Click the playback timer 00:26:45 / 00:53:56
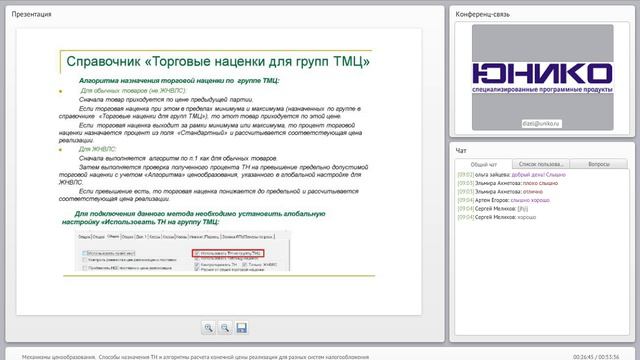This screenshot has width=640, height=360. coord(596,357)
